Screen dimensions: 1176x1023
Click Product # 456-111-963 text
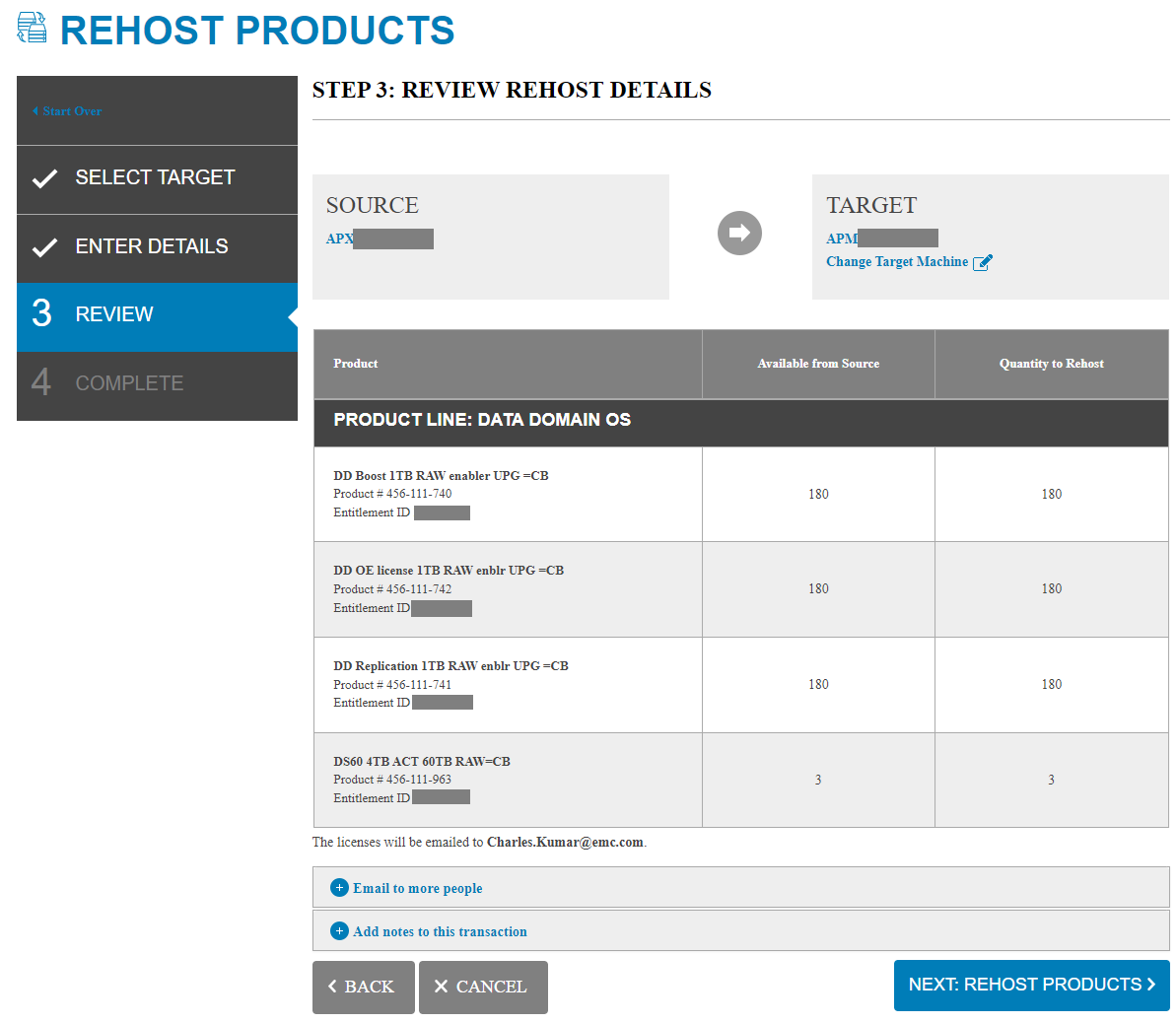click(392, 780)
